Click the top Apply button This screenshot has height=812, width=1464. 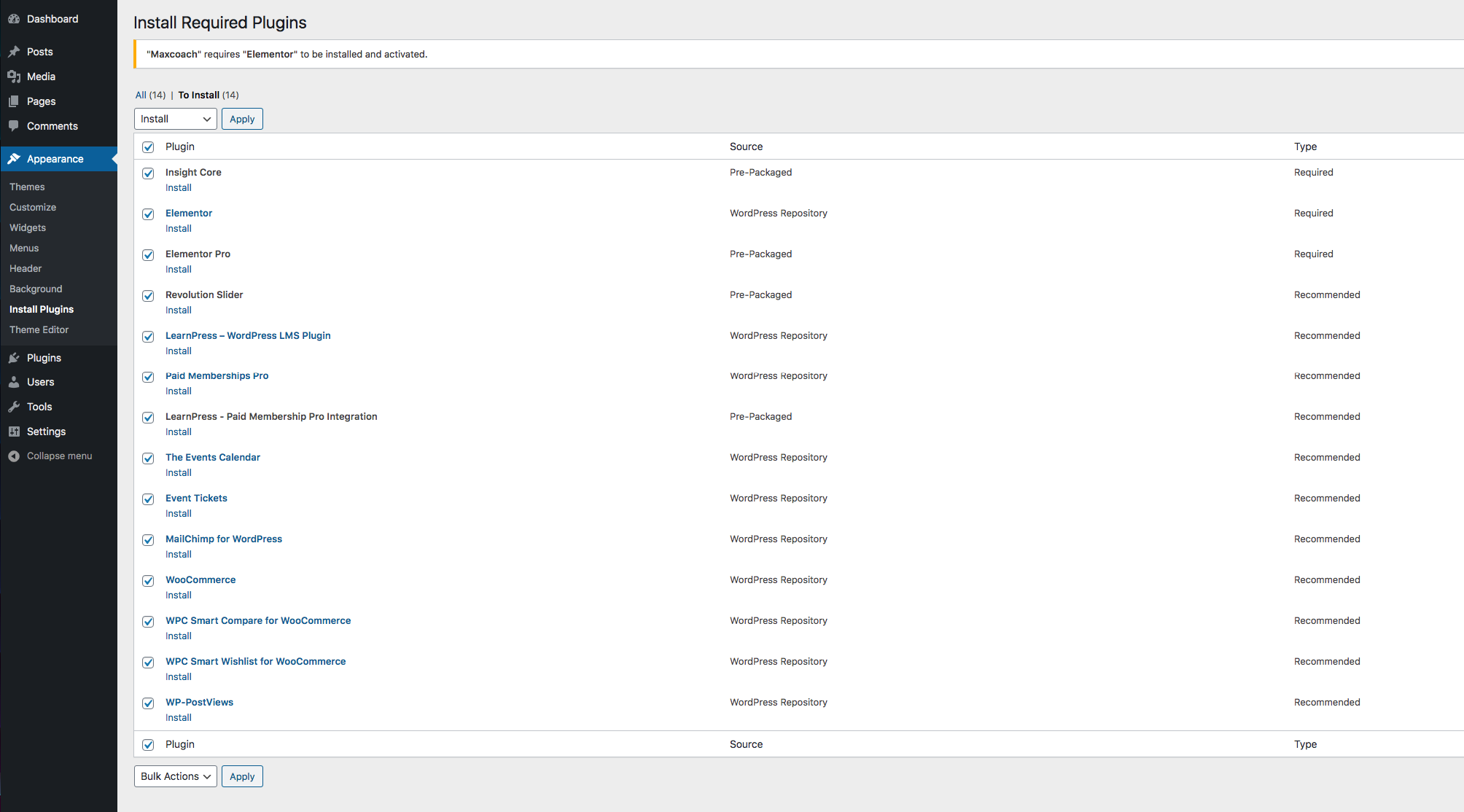pyautogui.click(x=242, y=119)
